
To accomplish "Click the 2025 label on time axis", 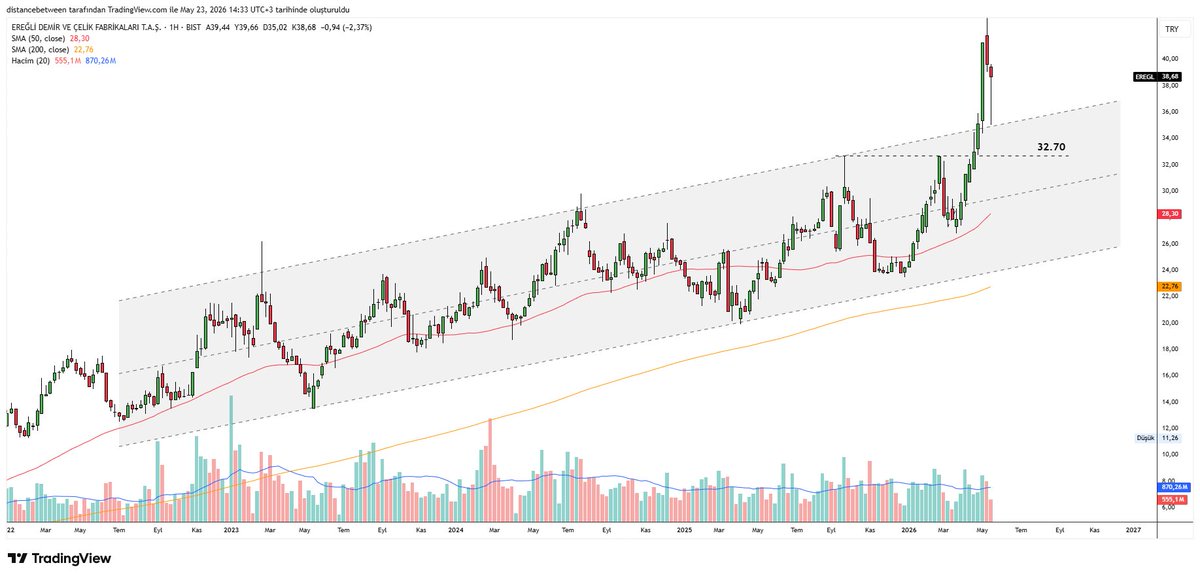I will (684, 529).
